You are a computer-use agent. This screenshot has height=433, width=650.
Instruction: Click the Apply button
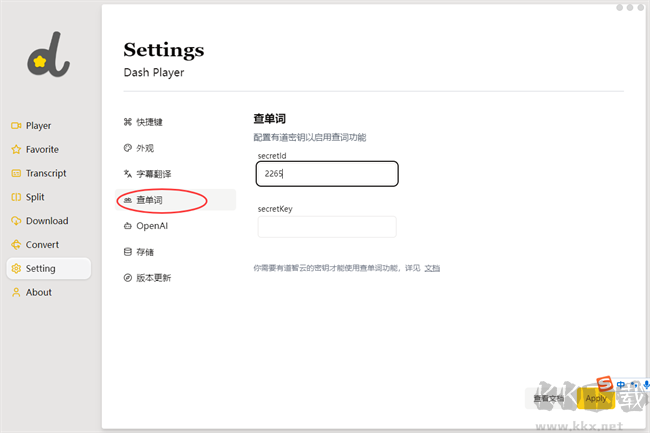596,399
